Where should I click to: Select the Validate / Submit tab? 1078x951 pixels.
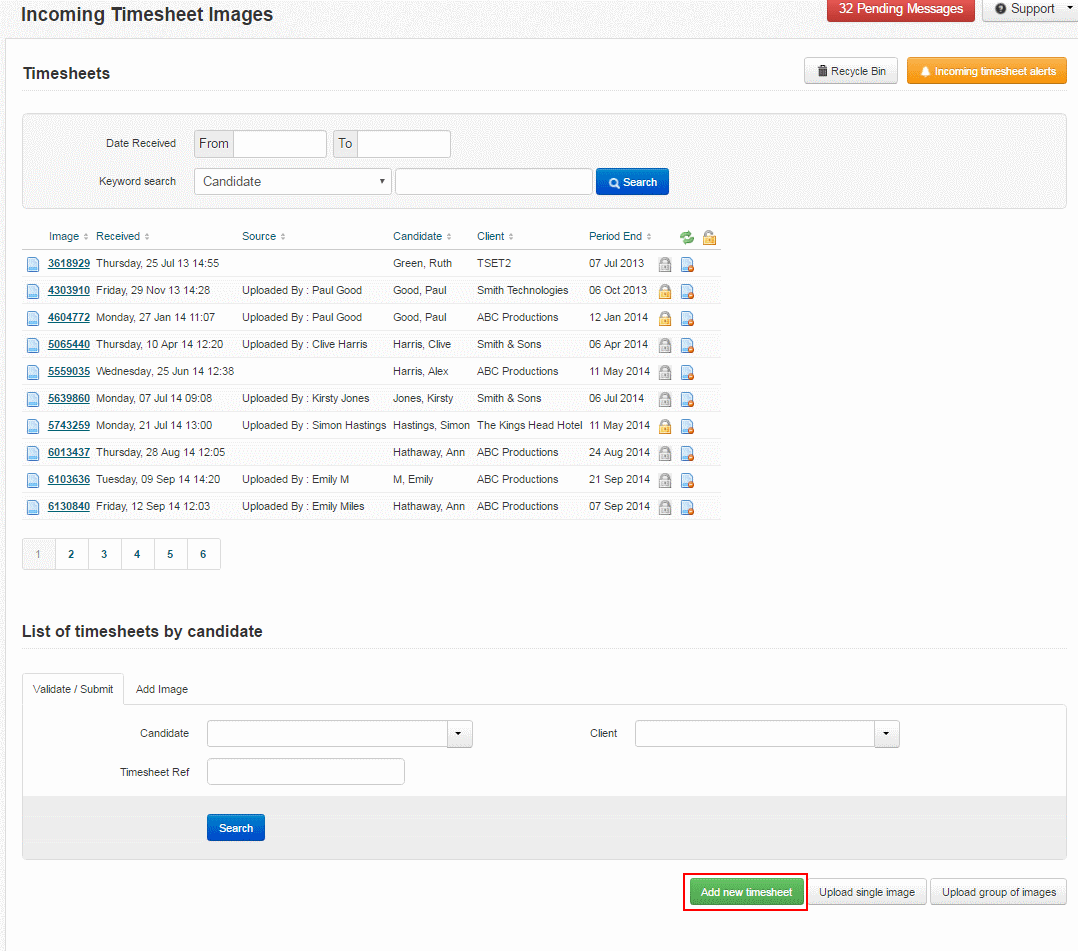pos(73,689)
